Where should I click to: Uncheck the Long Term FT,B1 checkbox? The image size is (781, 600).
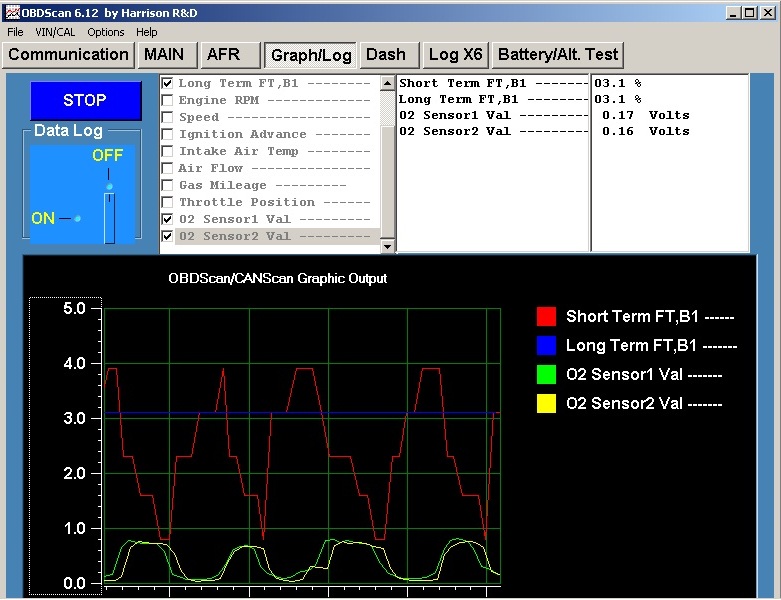tap(167, 84)
